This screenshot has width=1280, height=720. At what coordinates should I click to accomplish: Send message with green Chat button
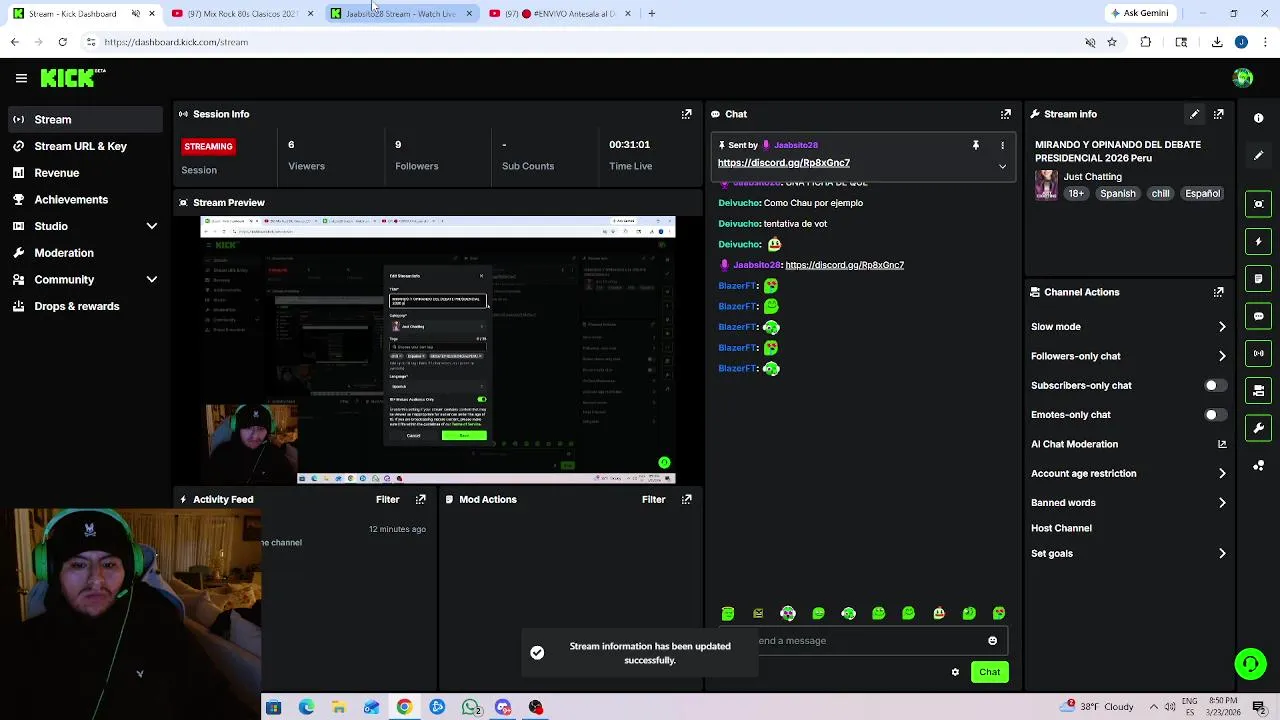(989, 672)
